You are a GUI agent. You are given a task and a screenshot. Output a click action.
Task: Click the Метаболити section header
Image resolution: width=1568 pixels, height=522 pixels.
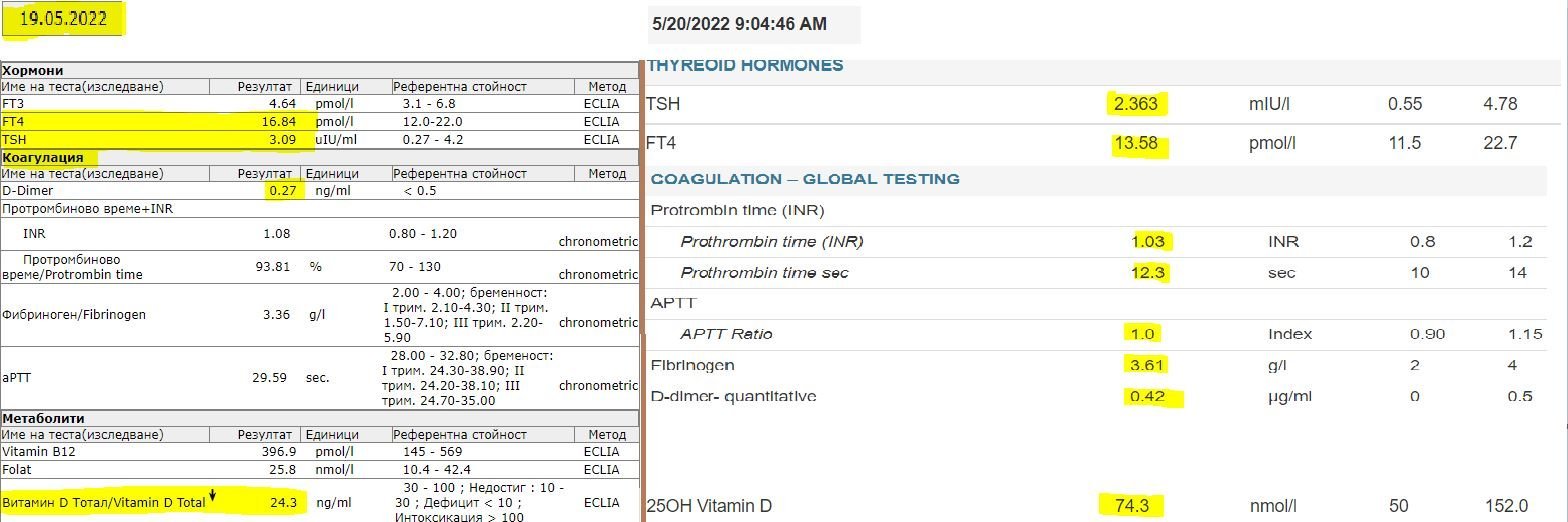(x=43, y=418)
